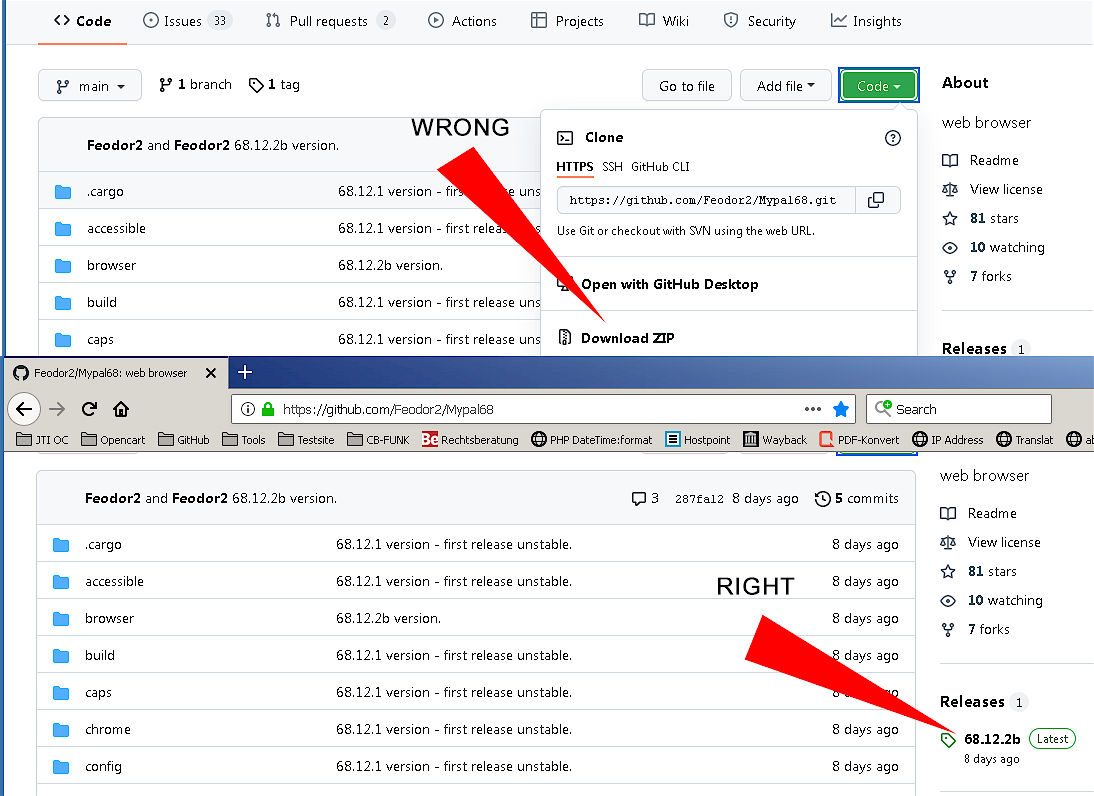Open the page actions three-dot menu
Screen dimensions: 1094x796
(813, 410)
